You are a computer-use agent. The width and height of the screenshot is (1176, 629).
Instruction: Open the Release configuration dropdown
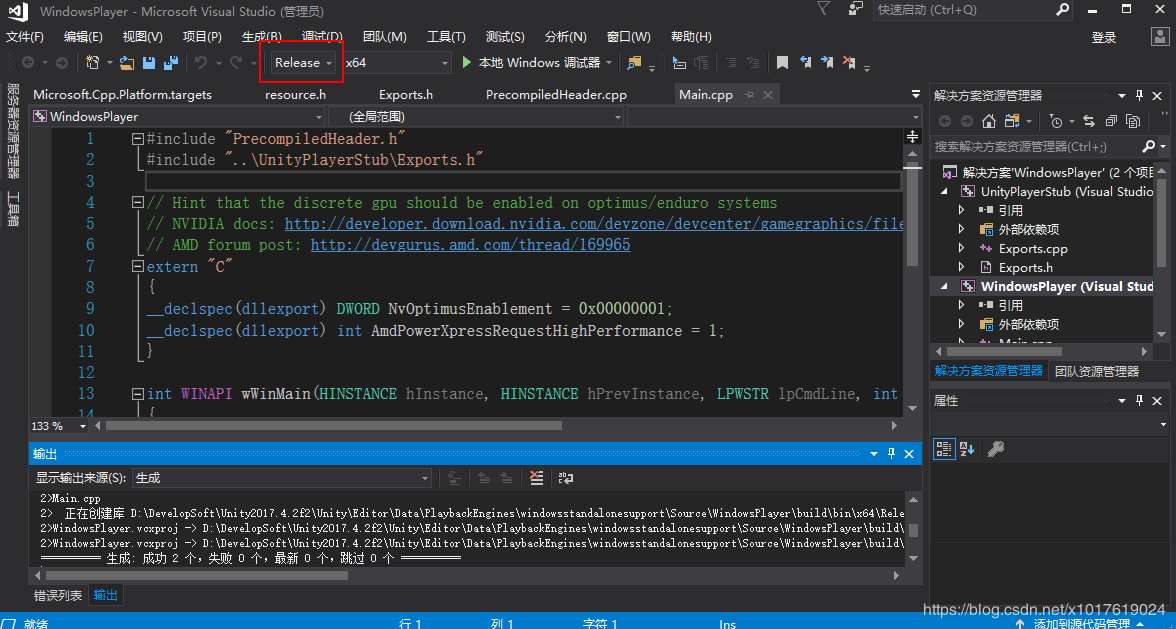tap(304, 63)
